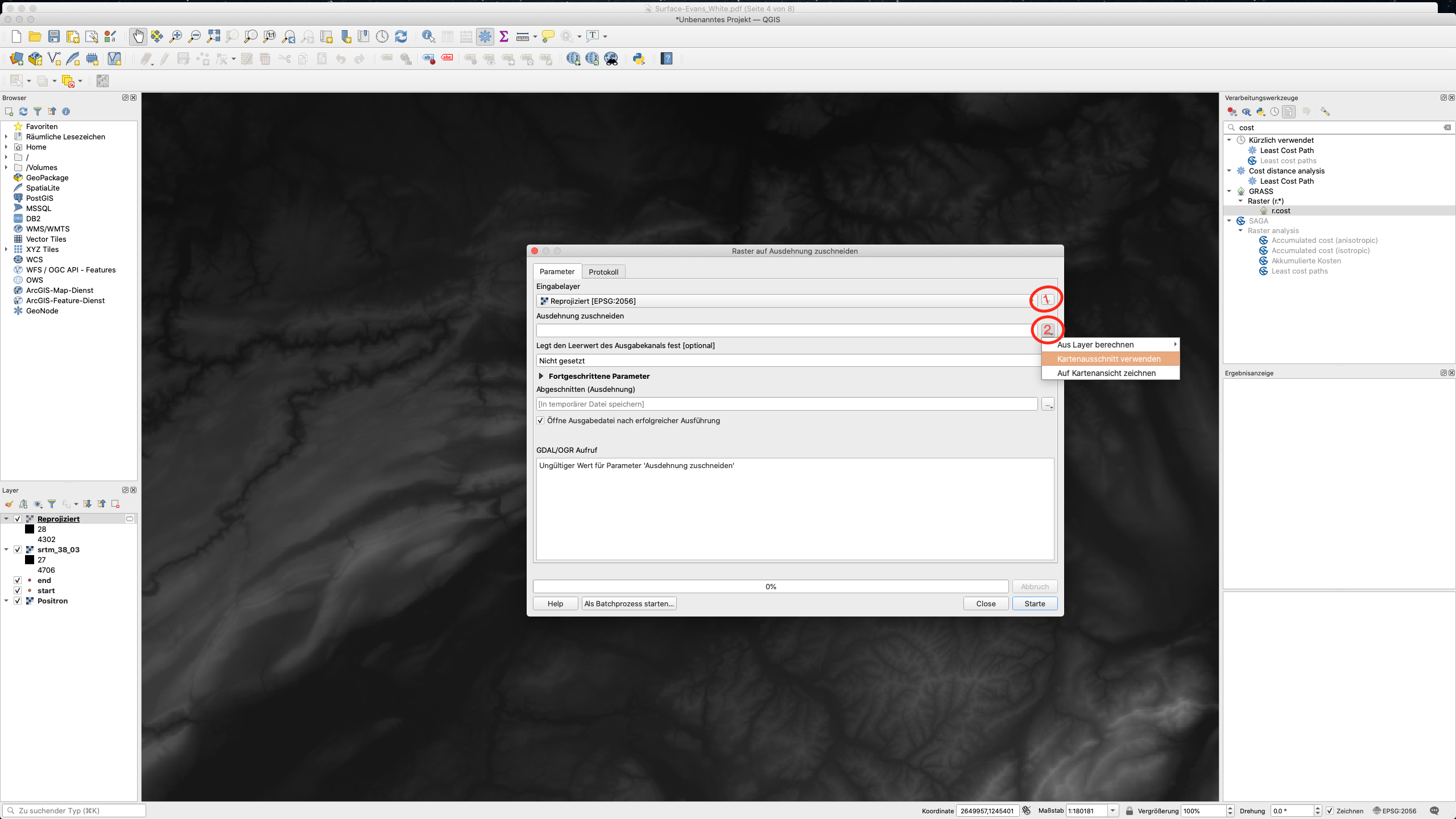Click the Zoom Full extent tool

click(x=214, y=36)
